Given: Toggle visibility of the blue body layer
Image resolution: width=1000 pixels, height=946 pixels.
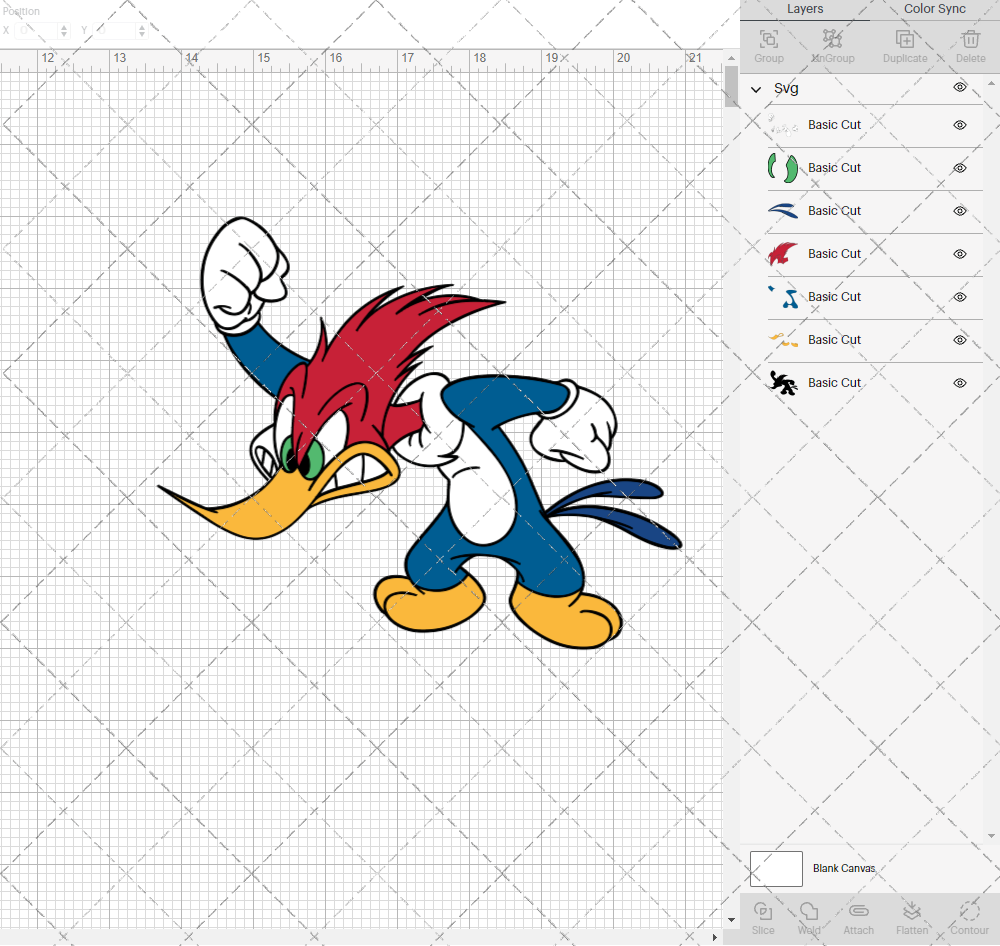Looking at the screenshot, I should click(960, 297).
